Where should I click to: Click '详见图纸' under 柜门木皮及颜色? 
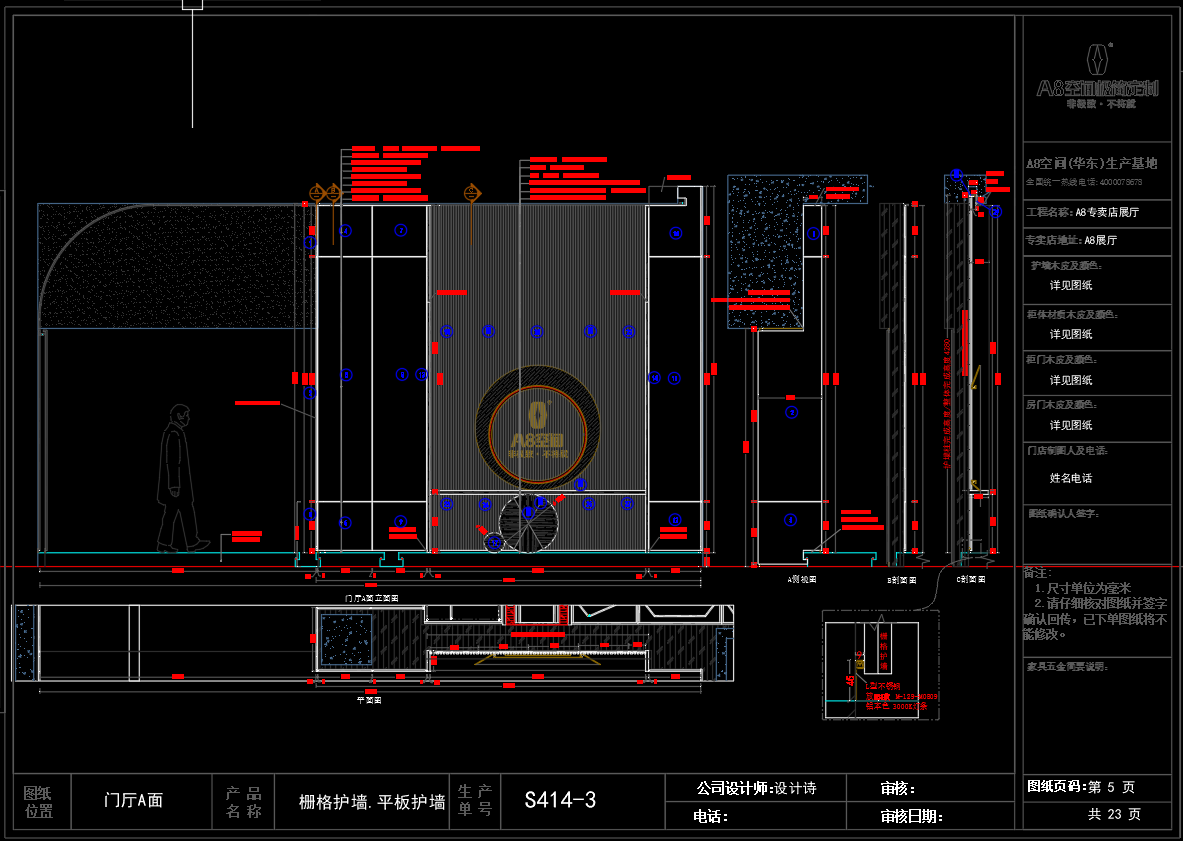tap(1071, 380)
